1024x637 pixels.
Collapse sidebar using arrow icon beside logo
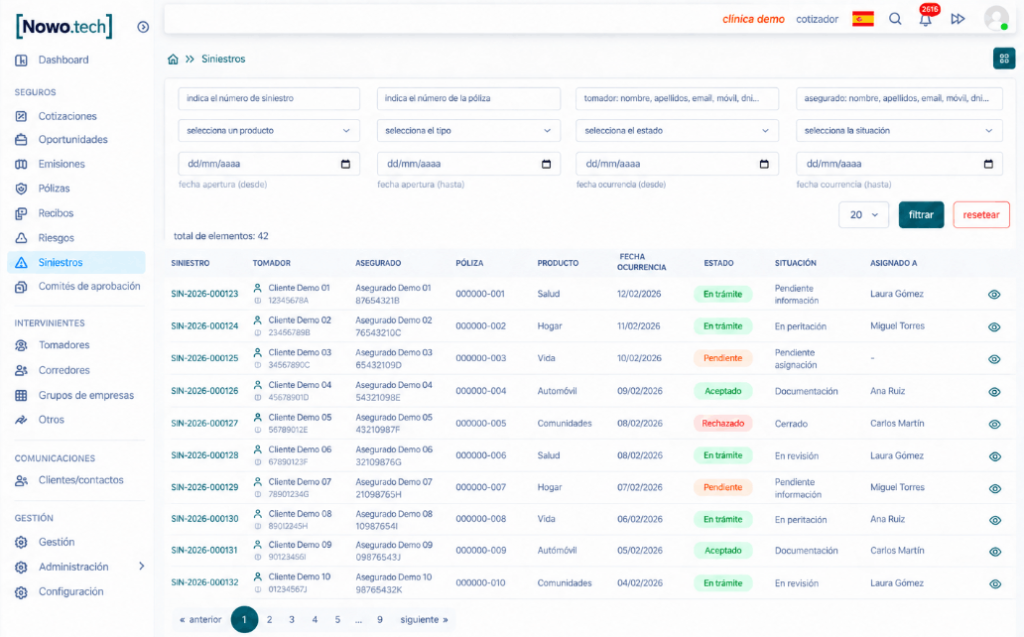pyautogui.click(x=143, y=27)
